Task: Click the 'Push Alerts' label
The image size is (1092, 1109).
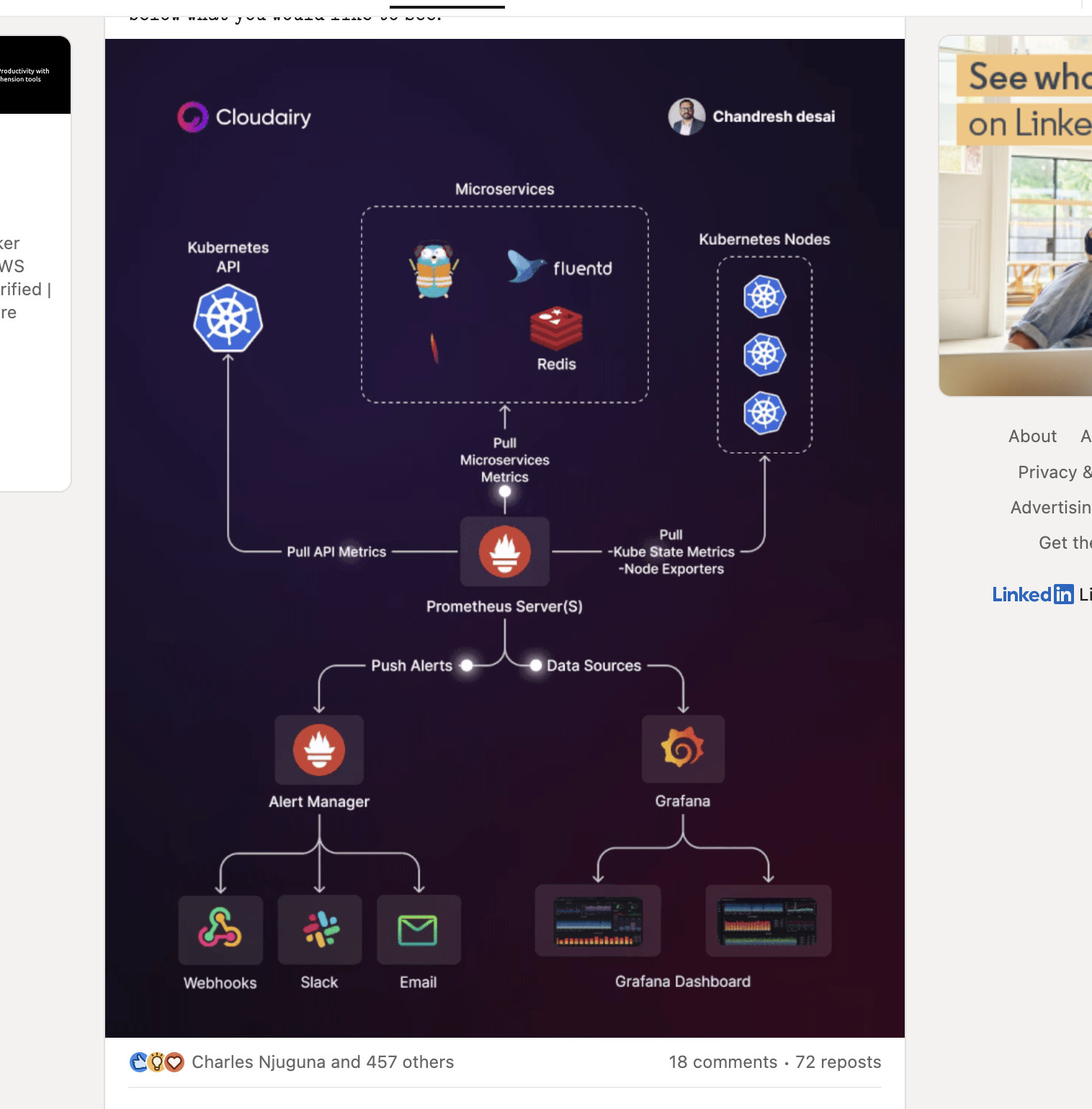Action: [x=412, y=665]
